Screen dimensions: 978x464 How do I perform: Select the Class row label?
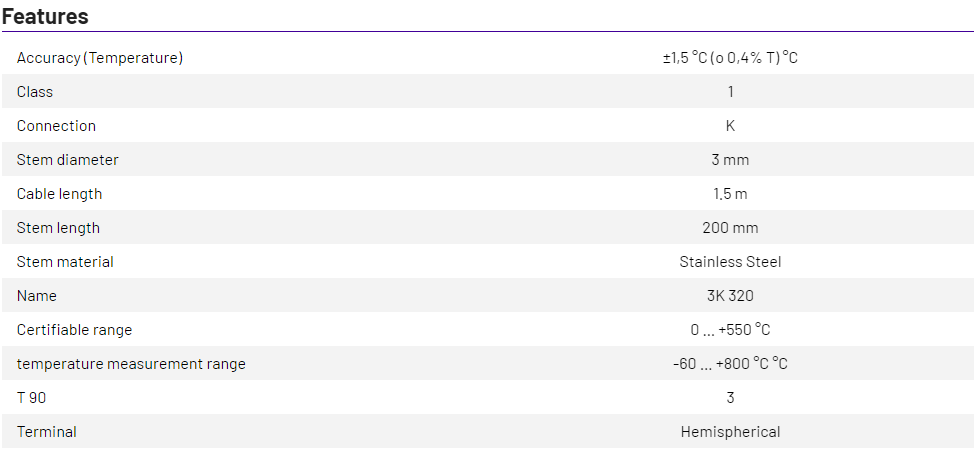pos(35,92)
